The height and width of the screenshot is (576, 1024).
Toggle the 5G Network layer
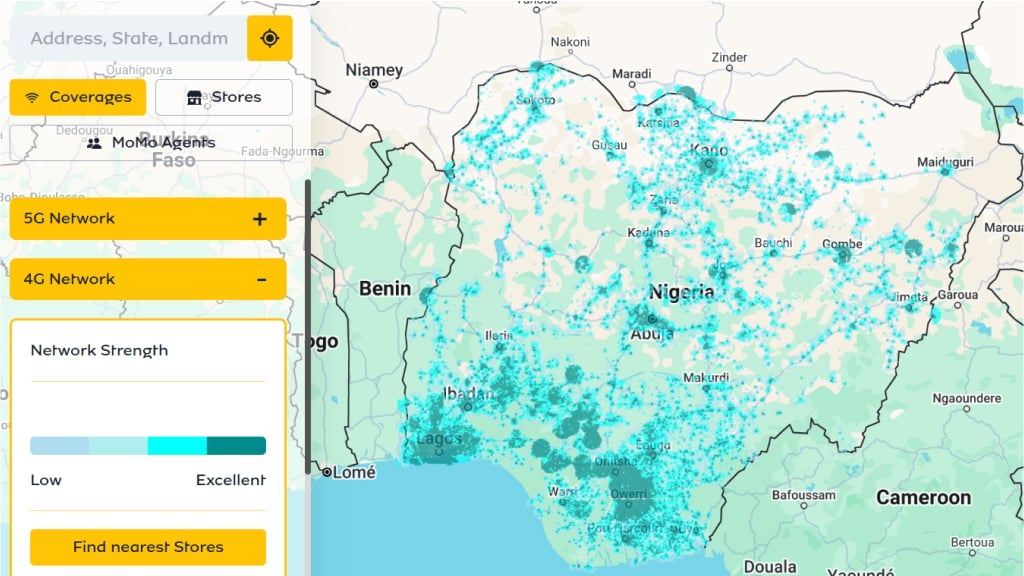pyautogui.click(x=147, y=218)
